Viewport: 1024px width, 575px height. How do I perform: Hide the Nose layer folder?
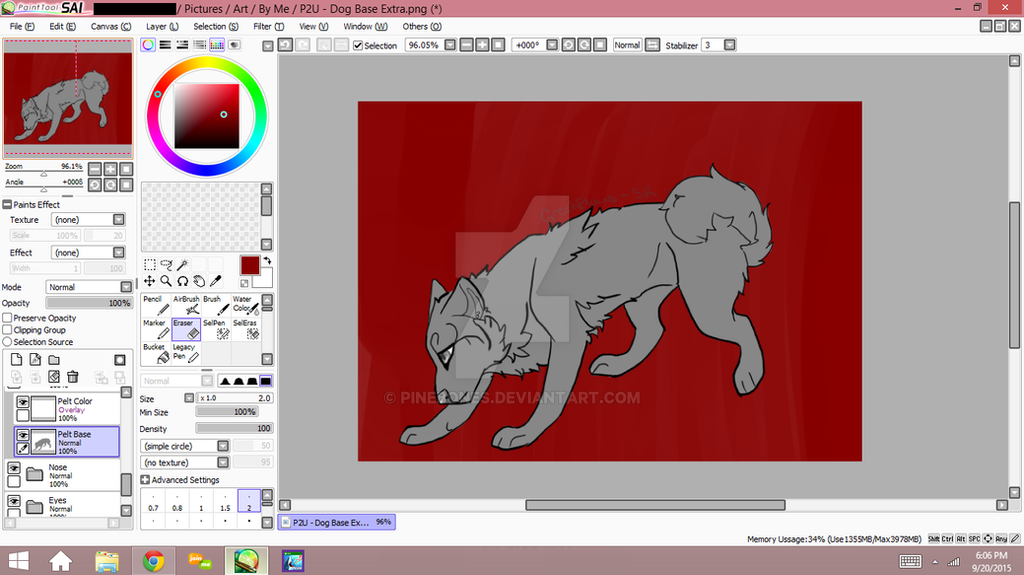tap(14, 468)
